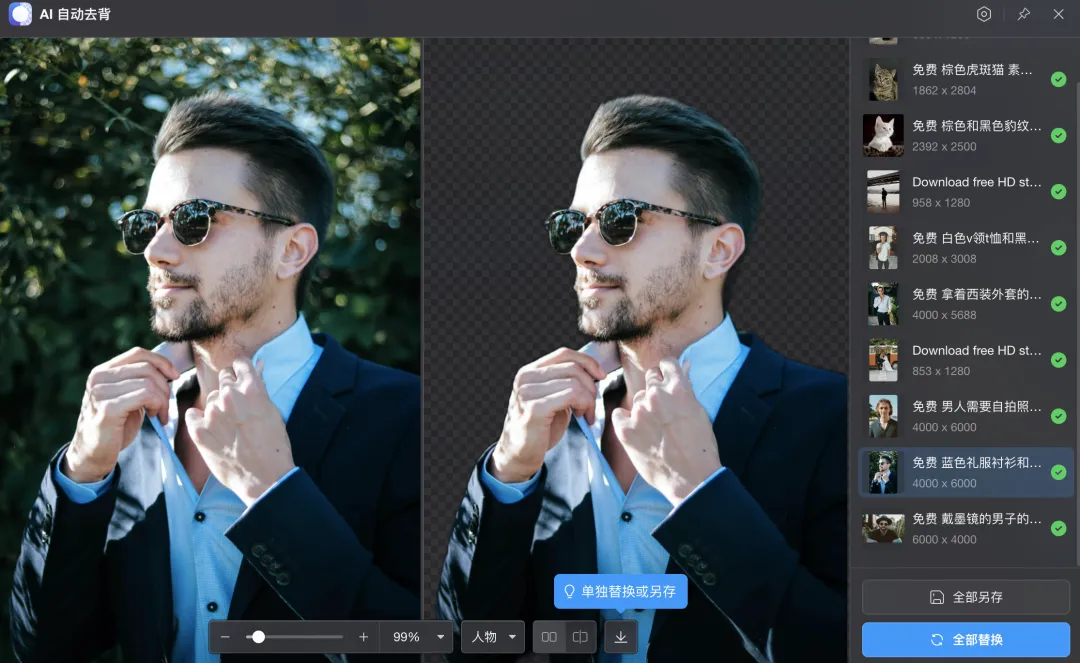Open the 人物 subject type dropdown

click(x=492, y=637)
